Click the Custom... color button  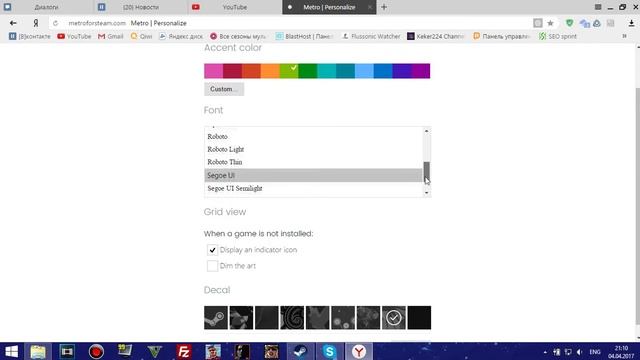(x=224, y=89)
